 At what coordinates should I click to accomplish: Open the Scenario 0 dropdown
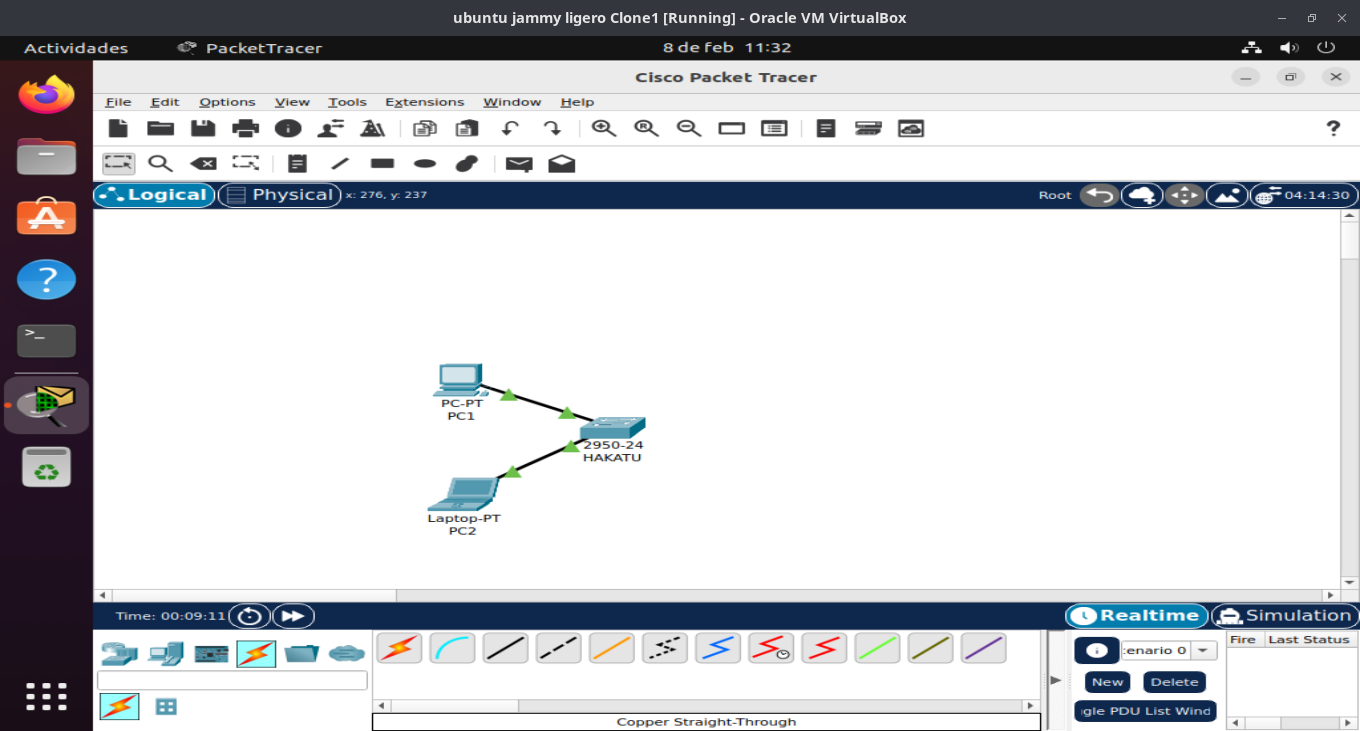point(1204,650)
